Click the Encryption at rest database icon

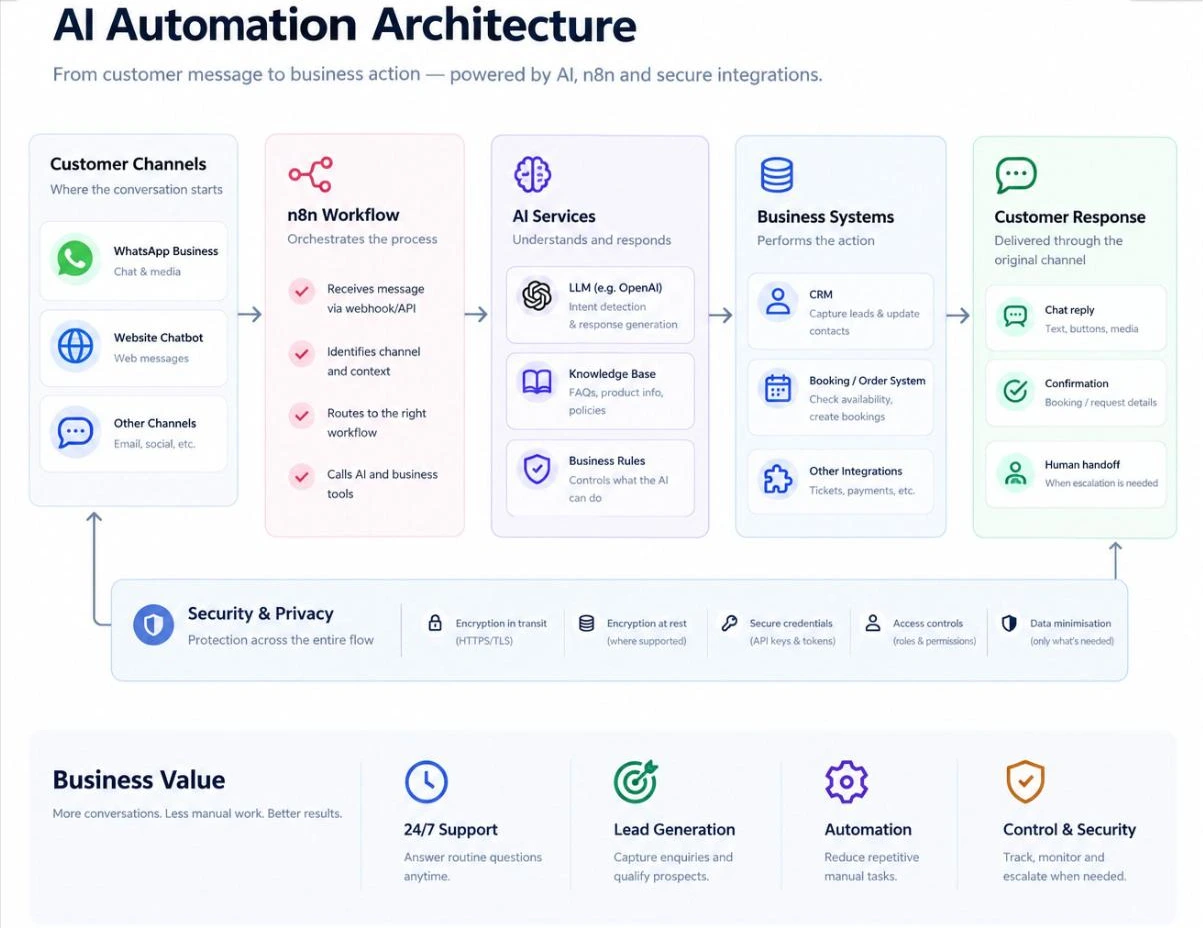[x=587, y=623]
